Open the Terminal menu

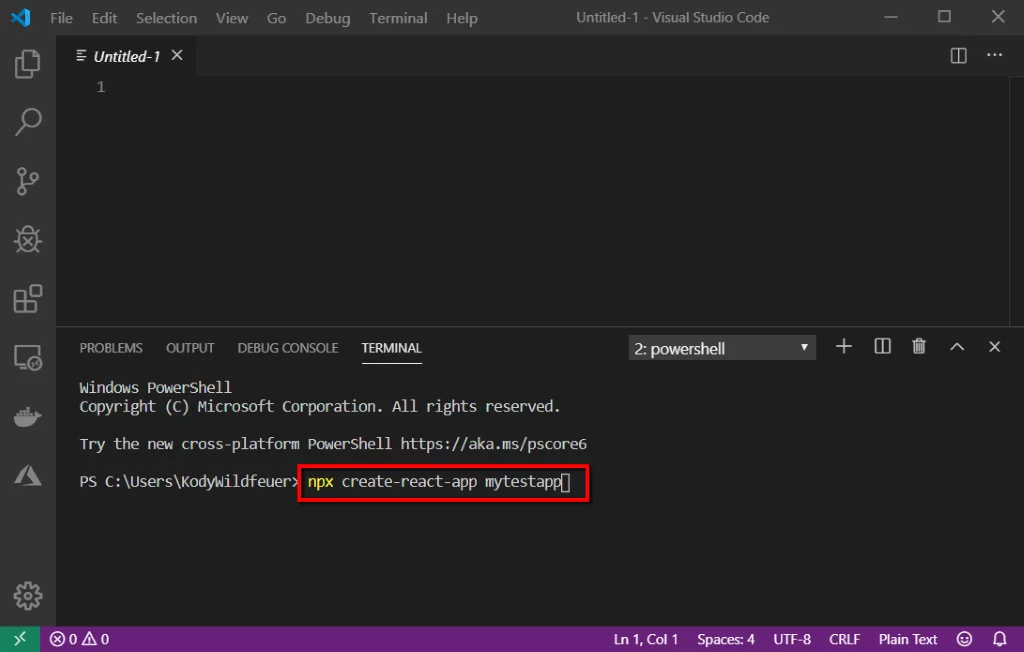click(x=398, y=18)
